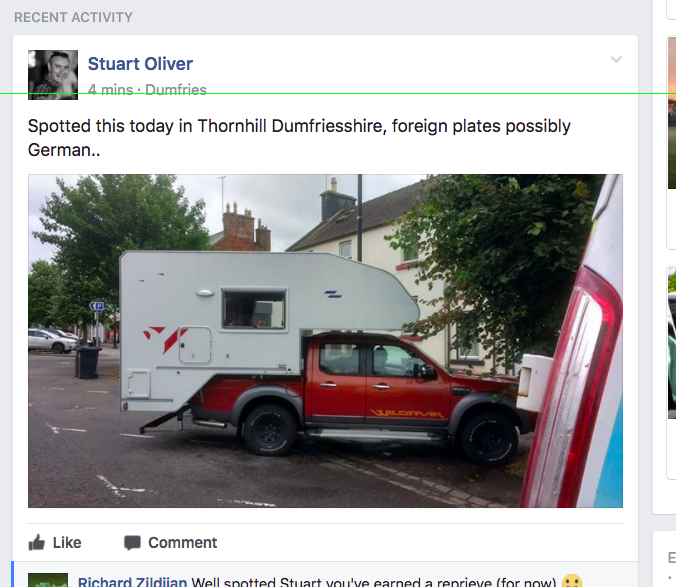Viewport: 676px width, 587px height.
Task: Click the thumbs-up Like icon
Action: pyautogui.click(x=37, y=542)
